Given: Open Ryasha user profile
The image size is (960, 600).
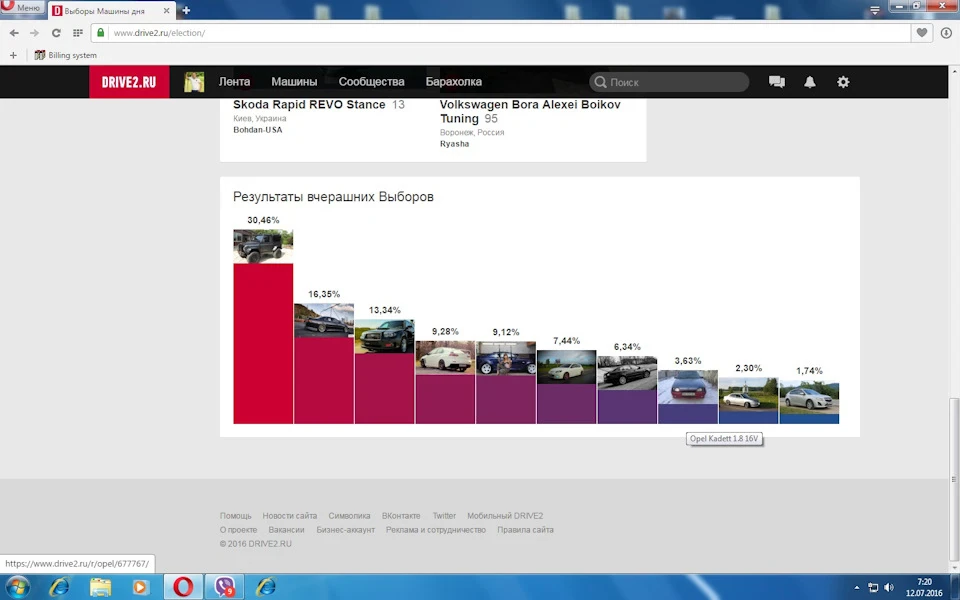Looking at the screenshot, I should coord(454,144).
